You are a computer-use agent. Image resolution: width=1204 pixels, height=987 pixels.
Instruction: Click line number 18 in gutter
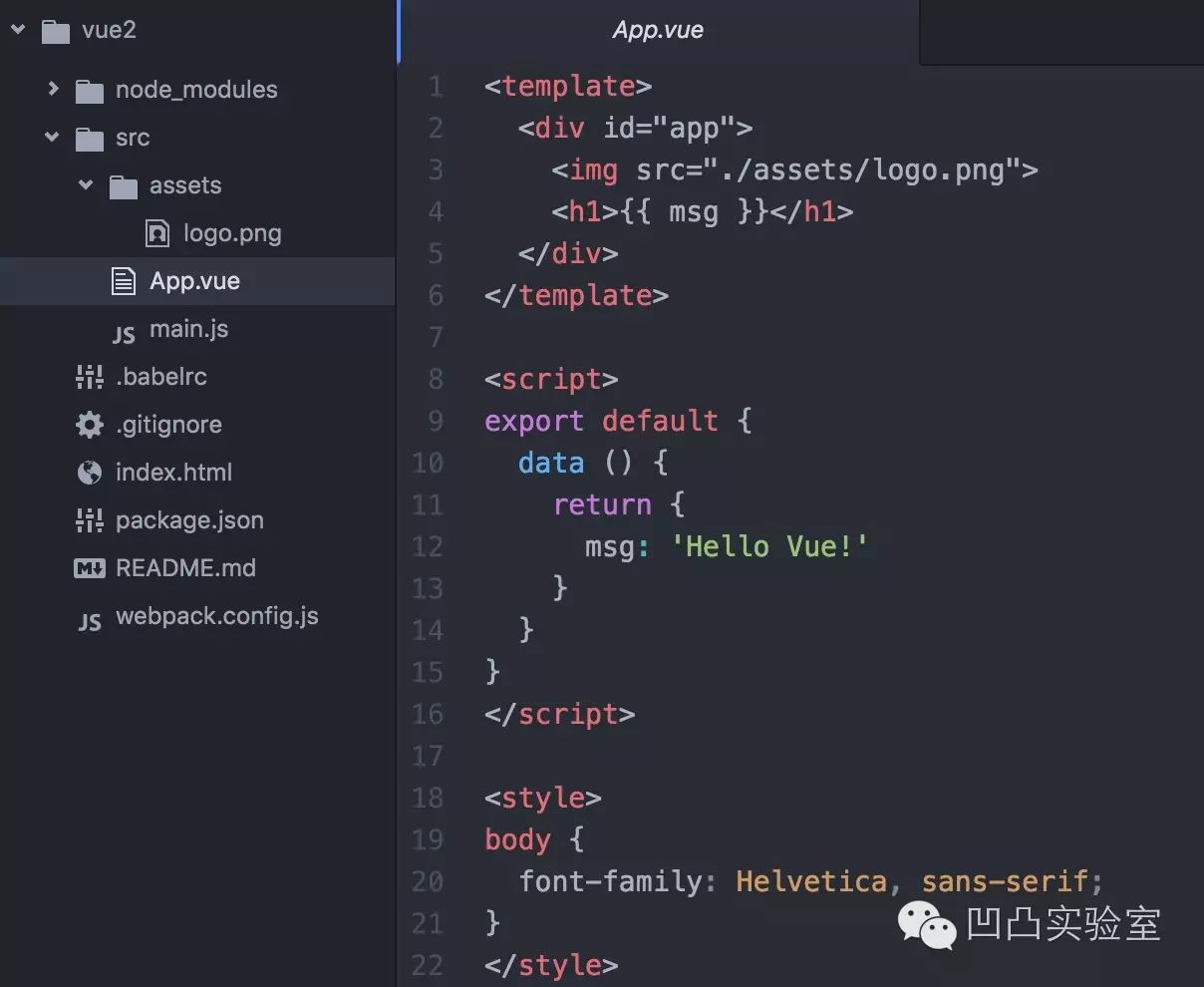click(x=428, y=799)
